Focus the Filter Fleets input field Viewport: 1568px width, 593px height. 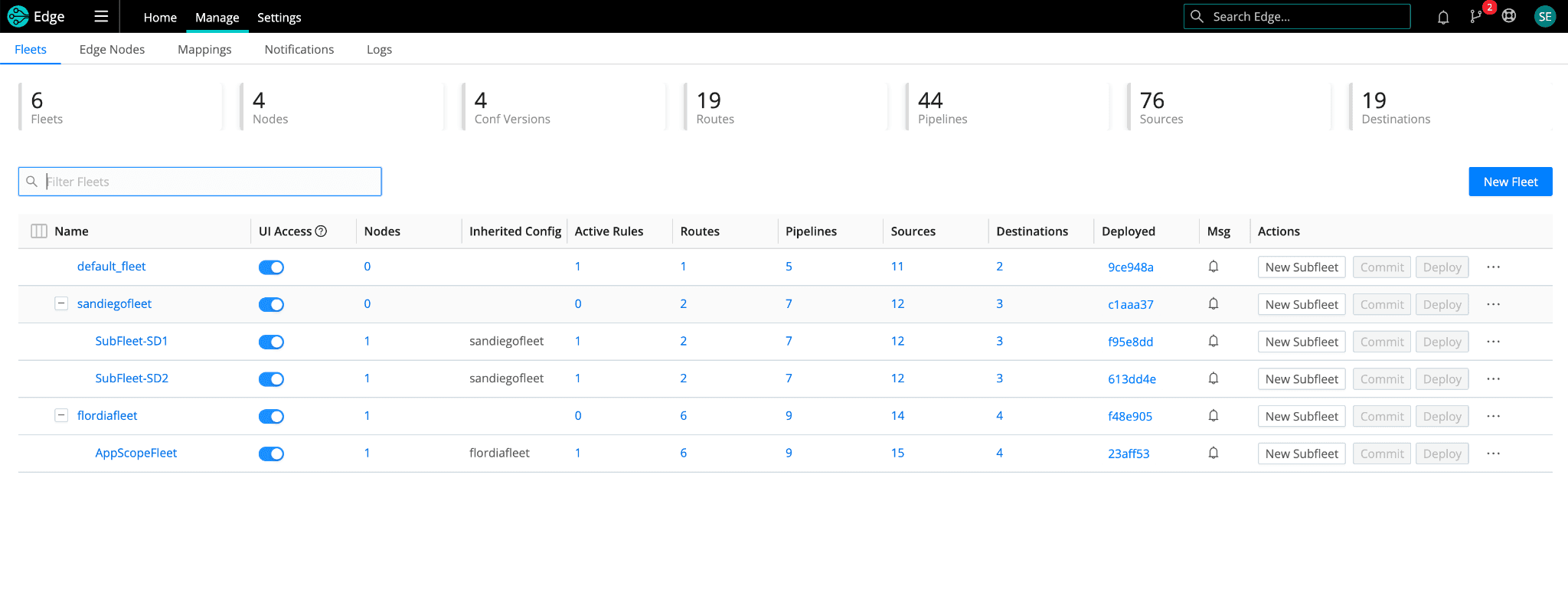pos(208,182)
